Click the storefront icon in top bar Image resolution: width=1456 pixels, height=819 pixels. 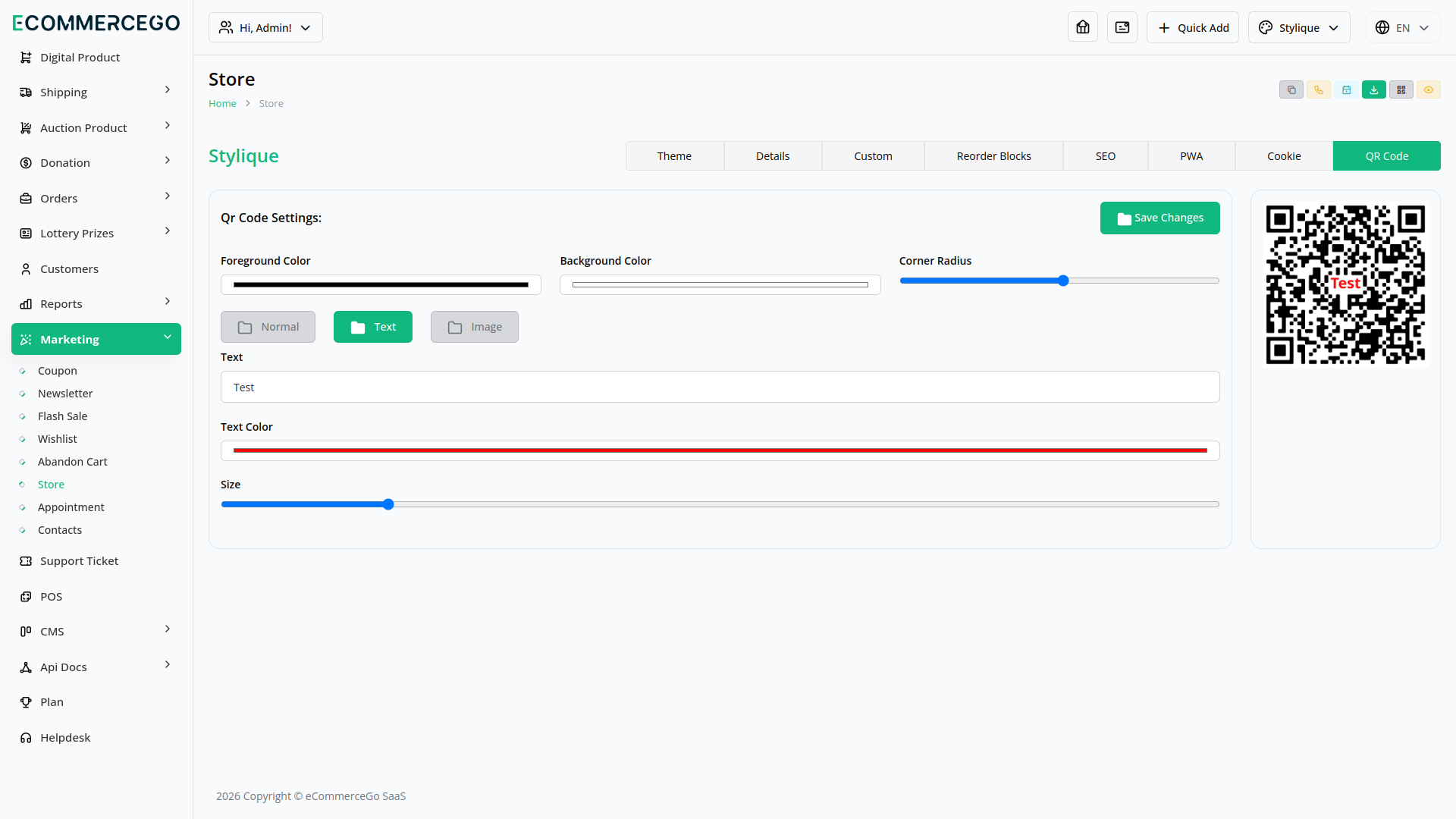tap(1083, 27)
